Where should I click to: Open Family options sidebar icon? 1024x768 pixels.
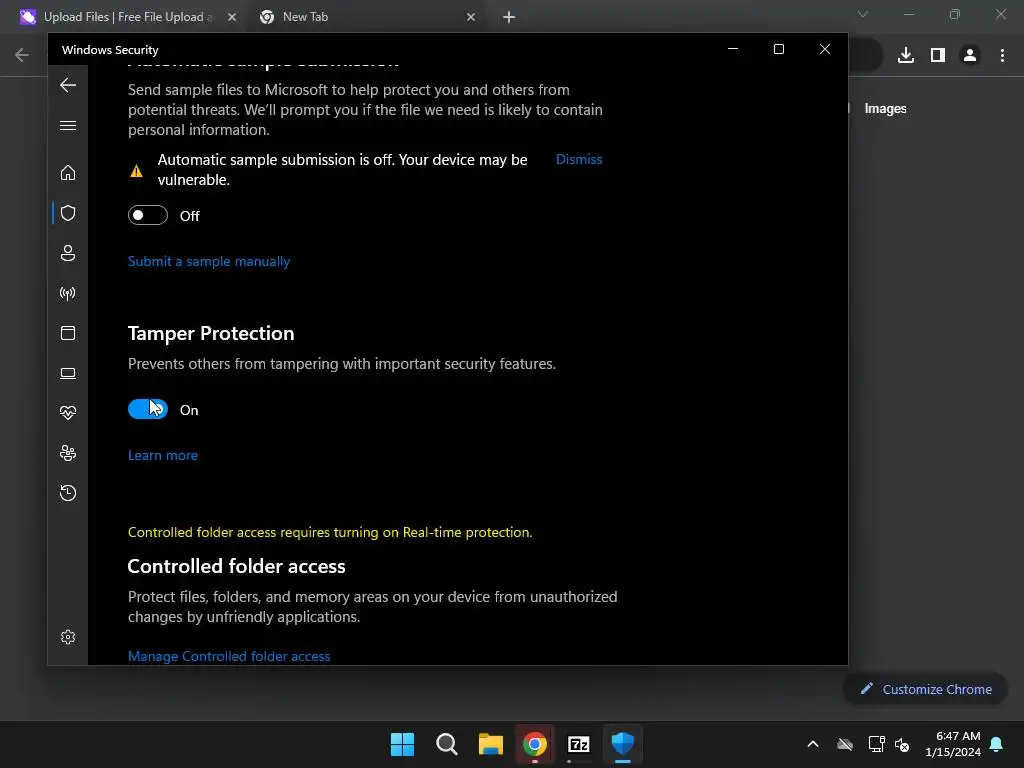click(68, 453)
